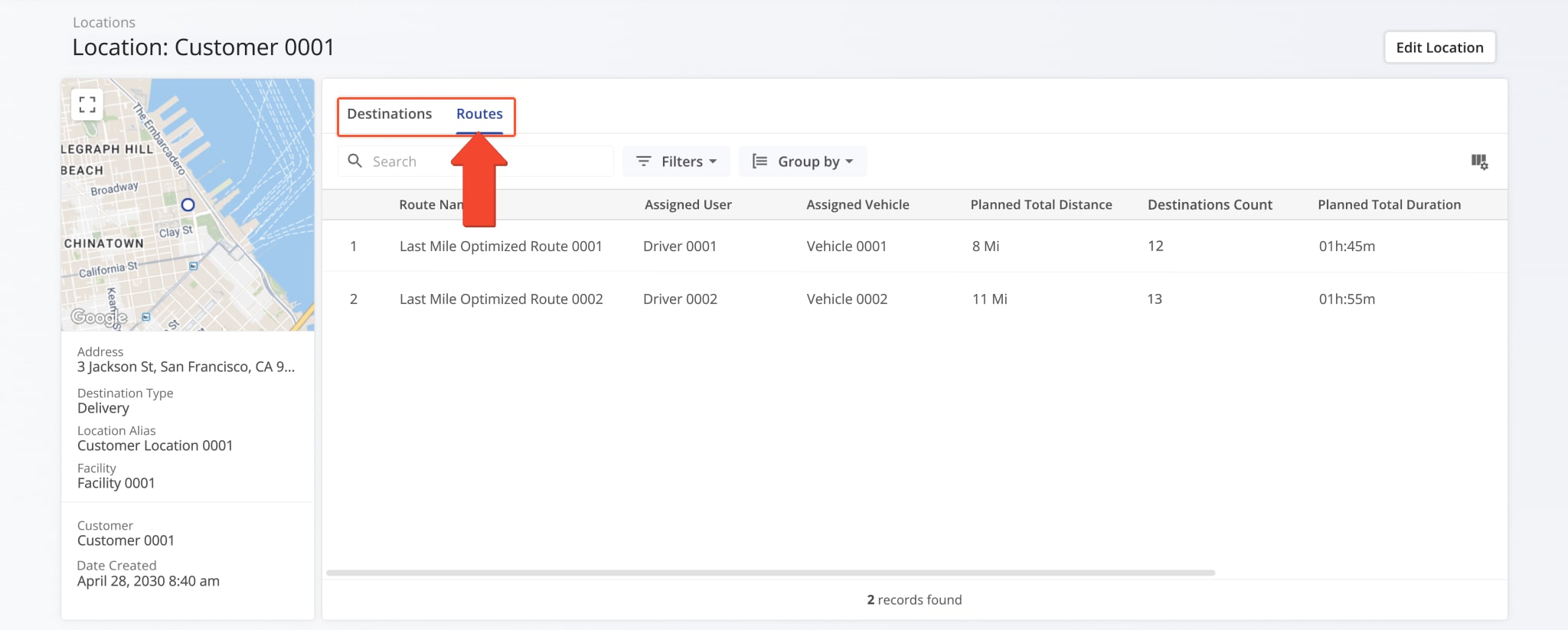1568x630 pixels.
Task: Click the 2 records found footer text
Action: (914, 600)
